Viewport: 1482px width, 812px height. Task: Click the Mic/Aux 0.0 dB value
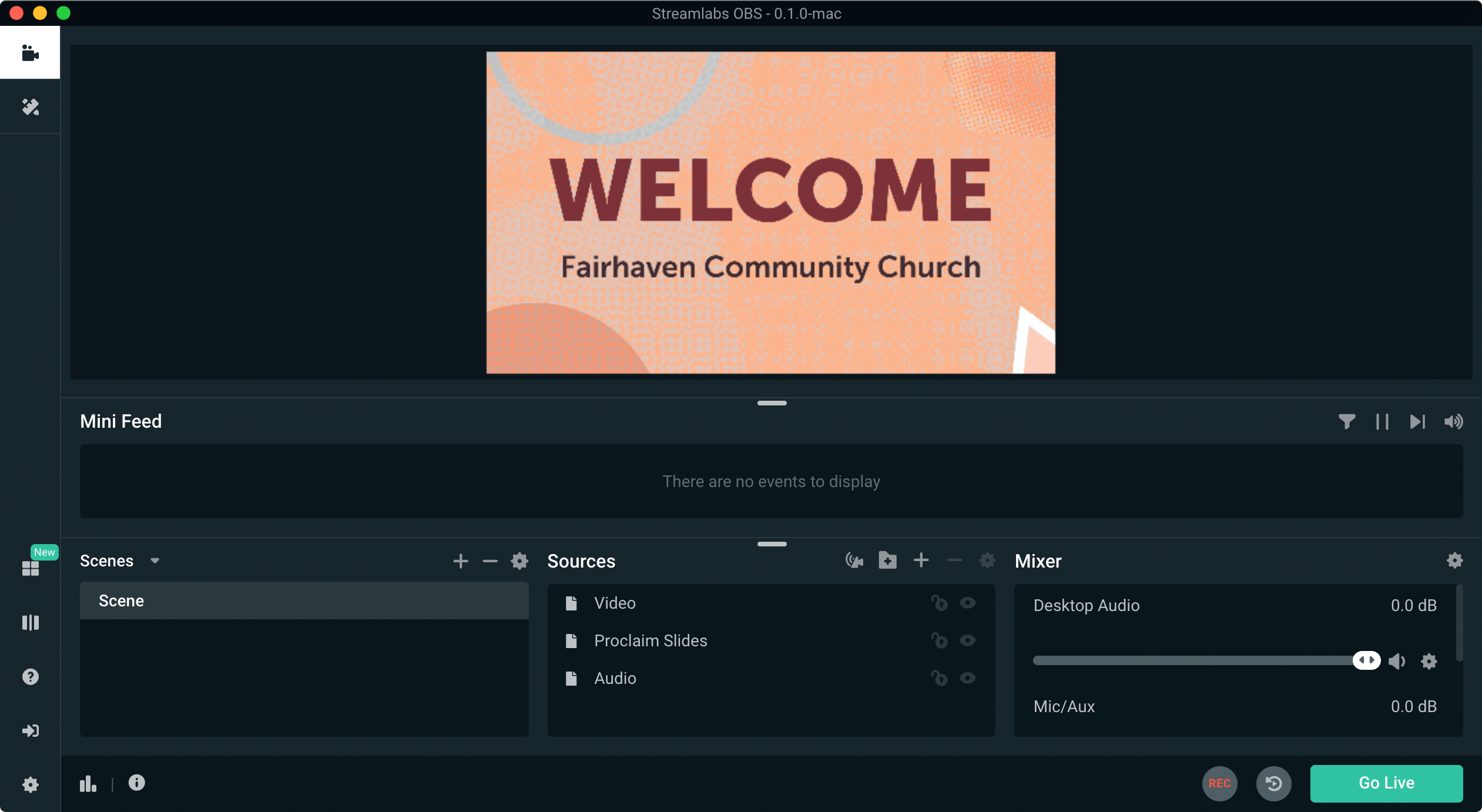(1413, 706)
